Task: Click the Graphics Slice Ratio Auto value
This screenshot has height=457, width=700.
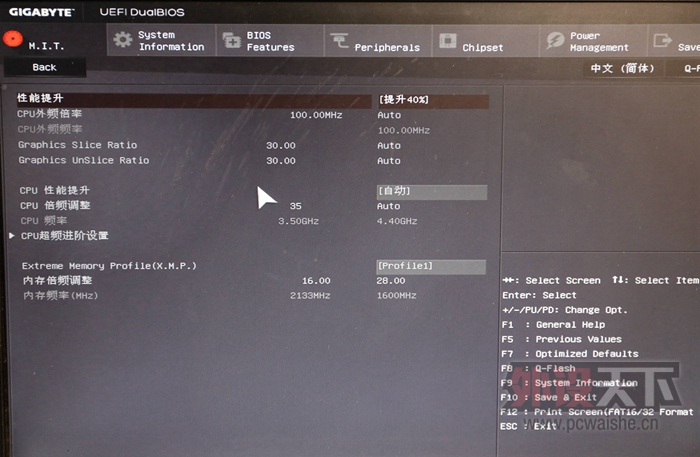Action: [x=389, y=145]
